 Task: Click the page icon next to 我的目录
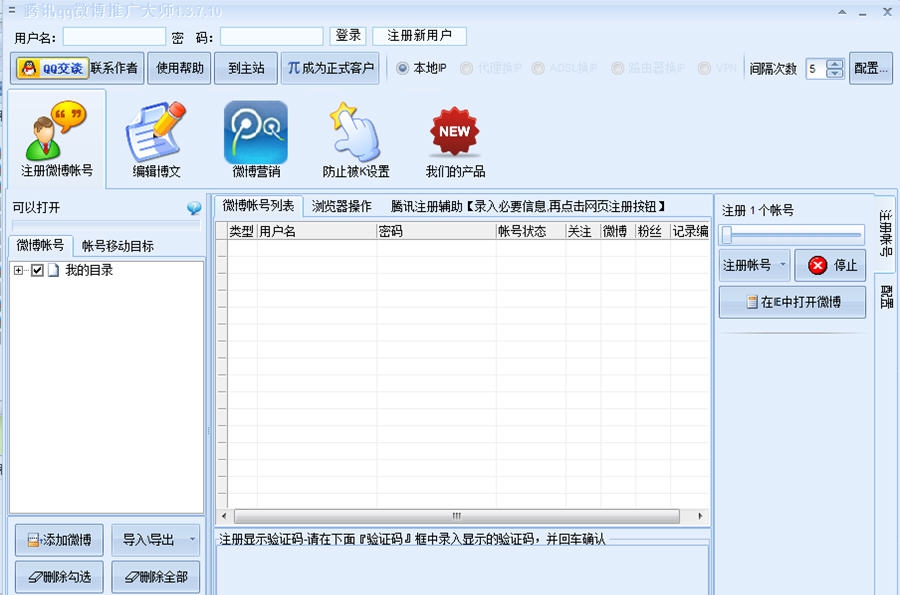click(x=53, y=270)
